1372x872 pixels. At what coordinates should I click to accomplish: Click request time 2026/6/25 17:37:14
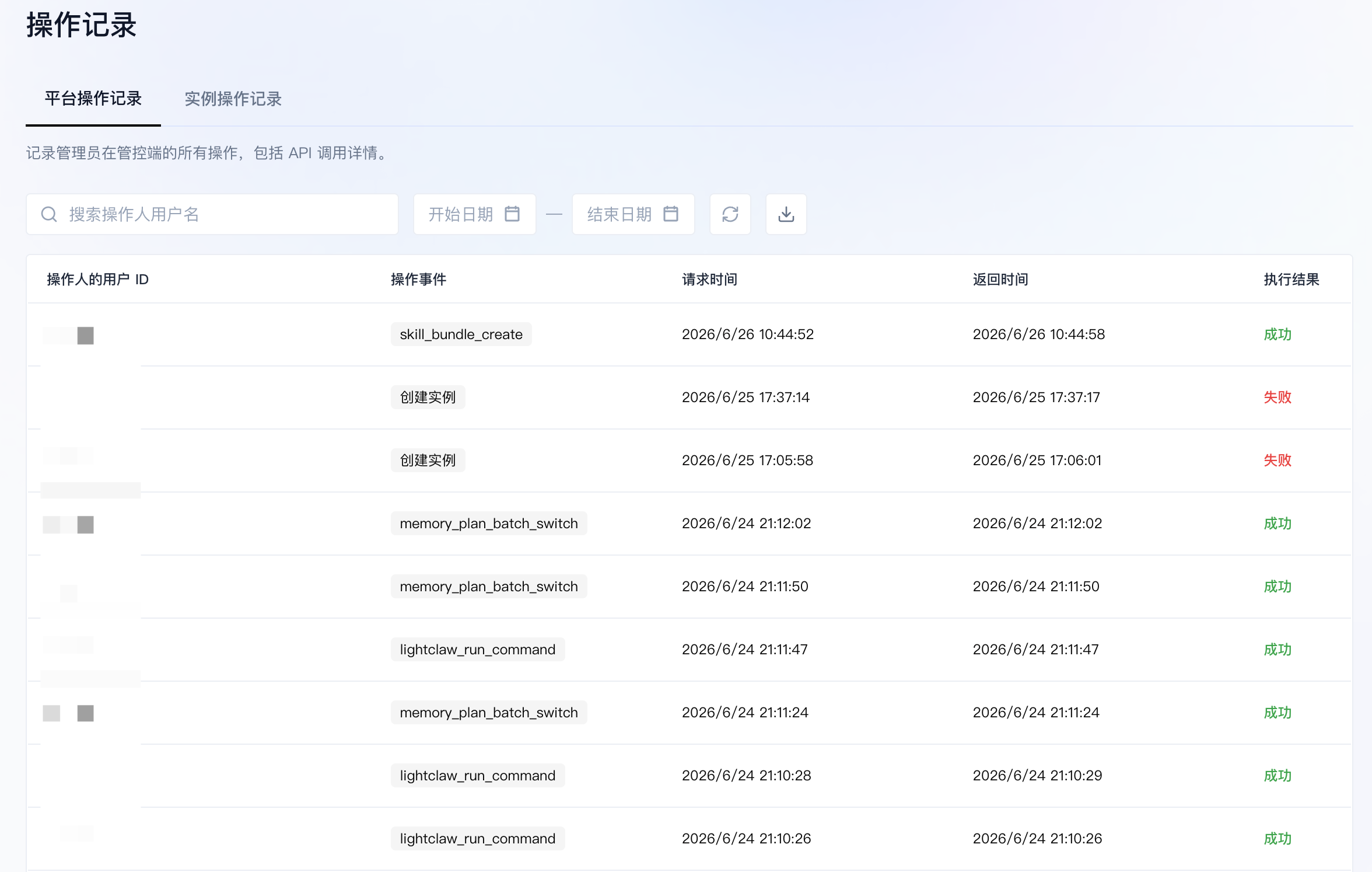[745, 397]
